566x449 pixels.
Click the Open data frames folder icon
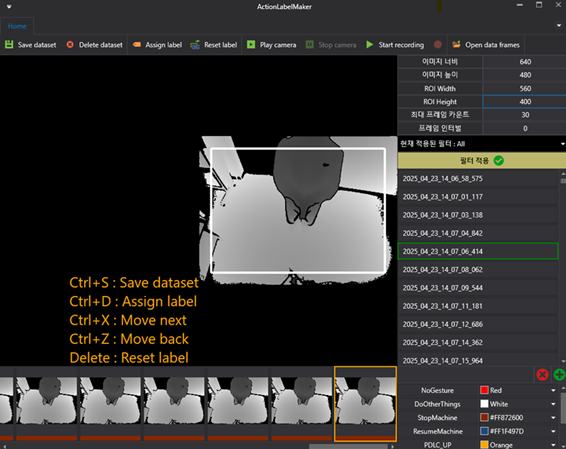pyautogui.click(x=457, y=44)
